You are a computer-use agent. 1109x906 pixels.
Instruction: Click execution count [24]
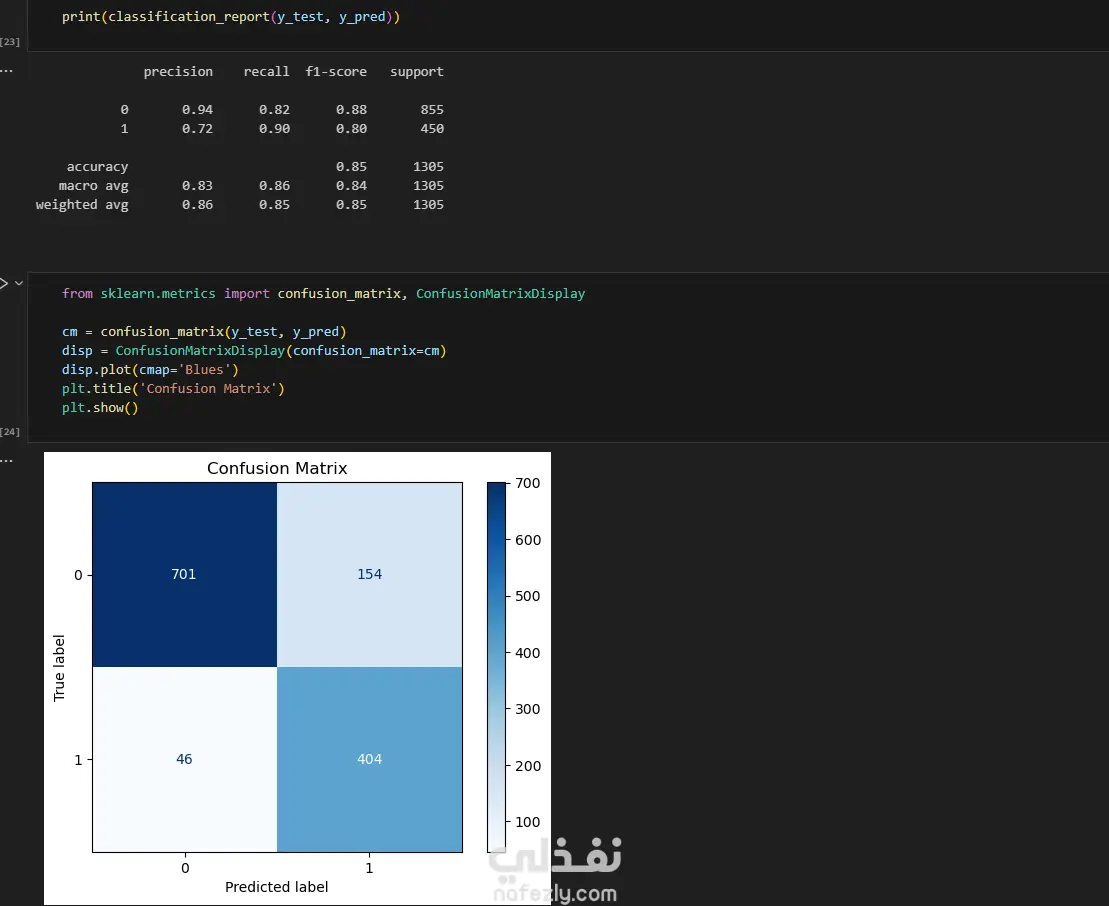[10, 431]
